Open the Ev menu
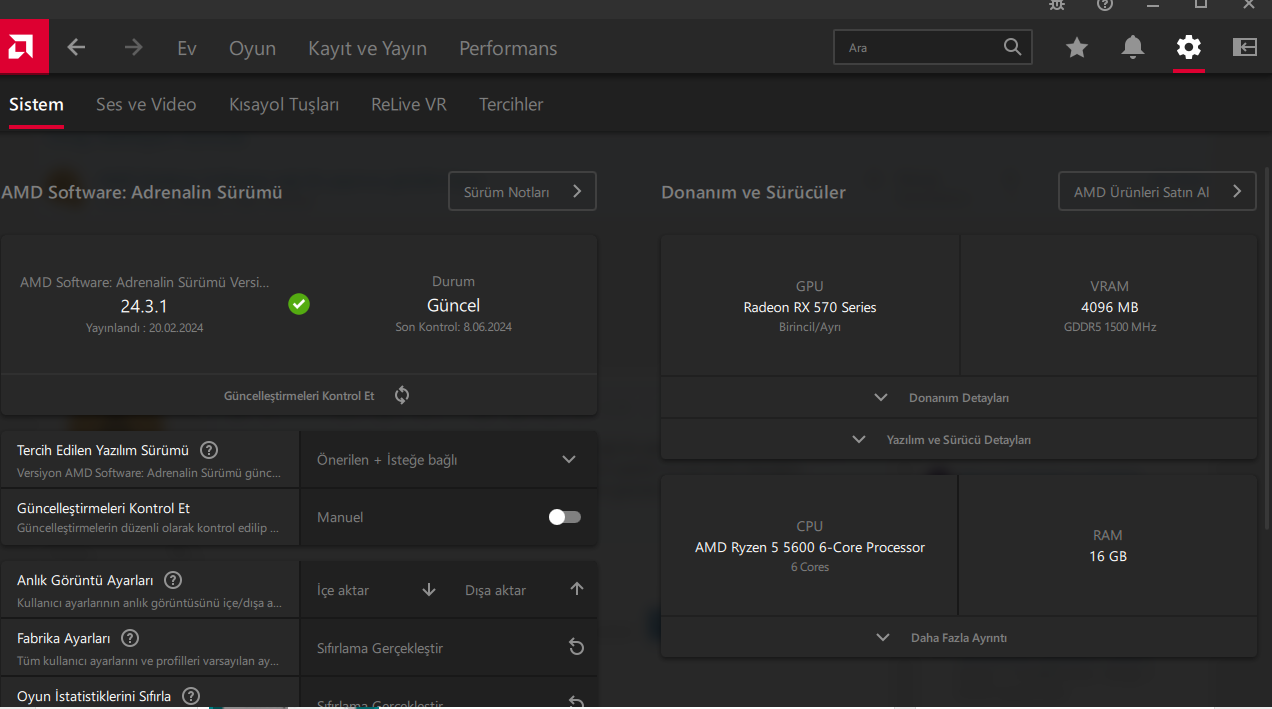Screen dimensions: 1272x709 tap(187, 48)
